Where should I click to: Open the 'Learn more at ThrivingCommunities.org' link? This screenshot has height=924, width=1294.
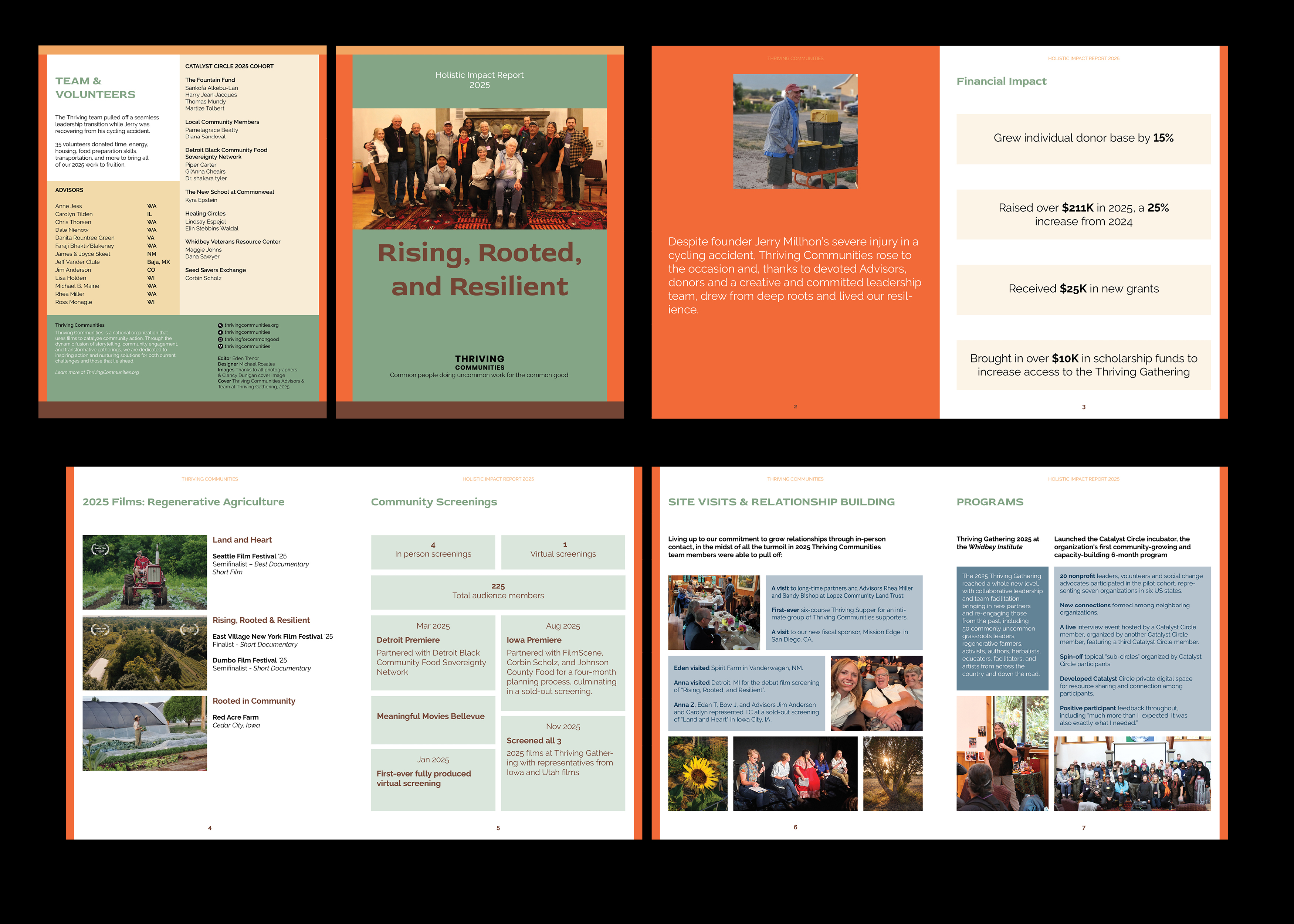click(x=97, y=373)
